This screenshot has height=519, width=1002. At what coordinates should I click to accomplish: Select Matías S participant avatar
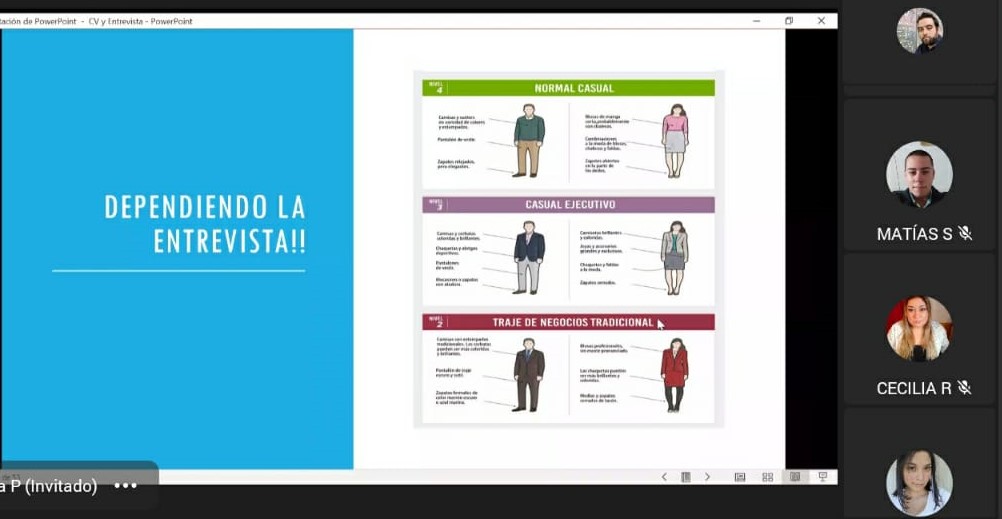click(x=918, y=174)
